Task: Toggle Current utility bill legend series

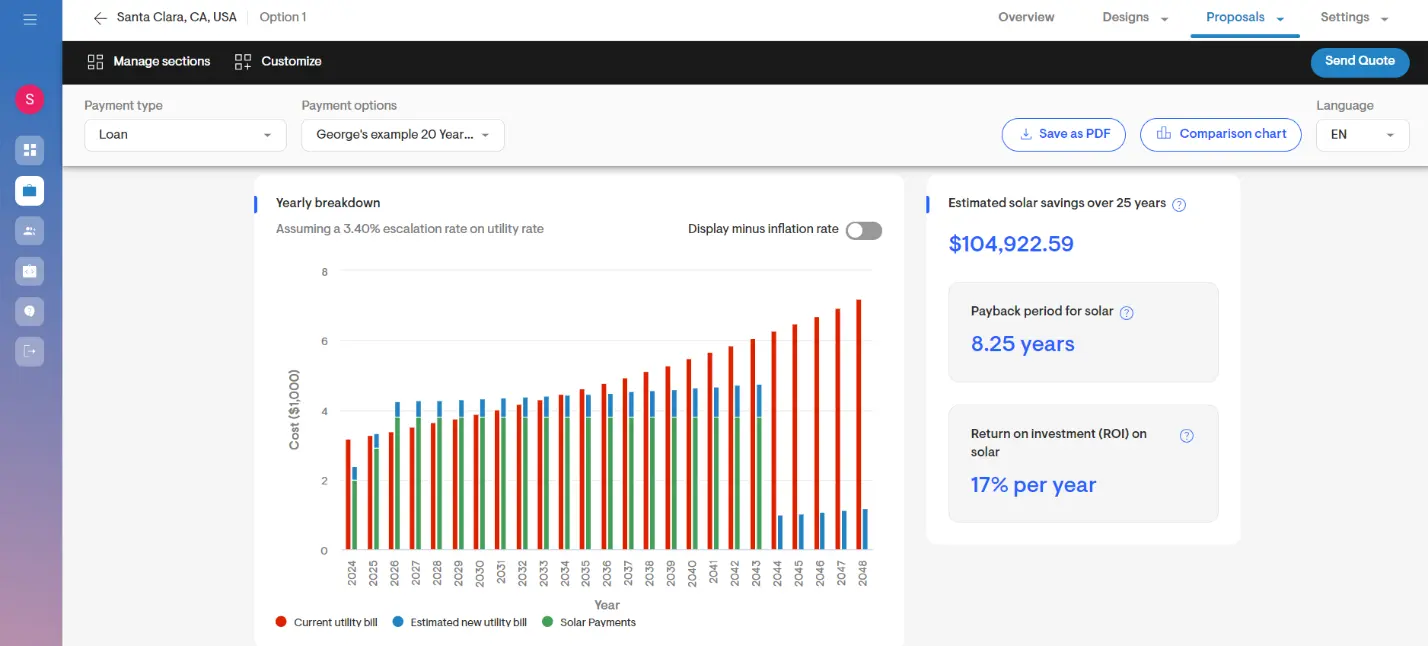Action: (x=326, y=622)
